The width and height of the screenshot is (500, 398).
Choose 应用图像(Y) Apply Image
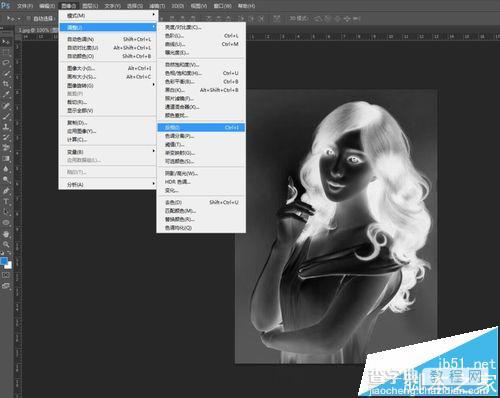click(x=108, y=131)
